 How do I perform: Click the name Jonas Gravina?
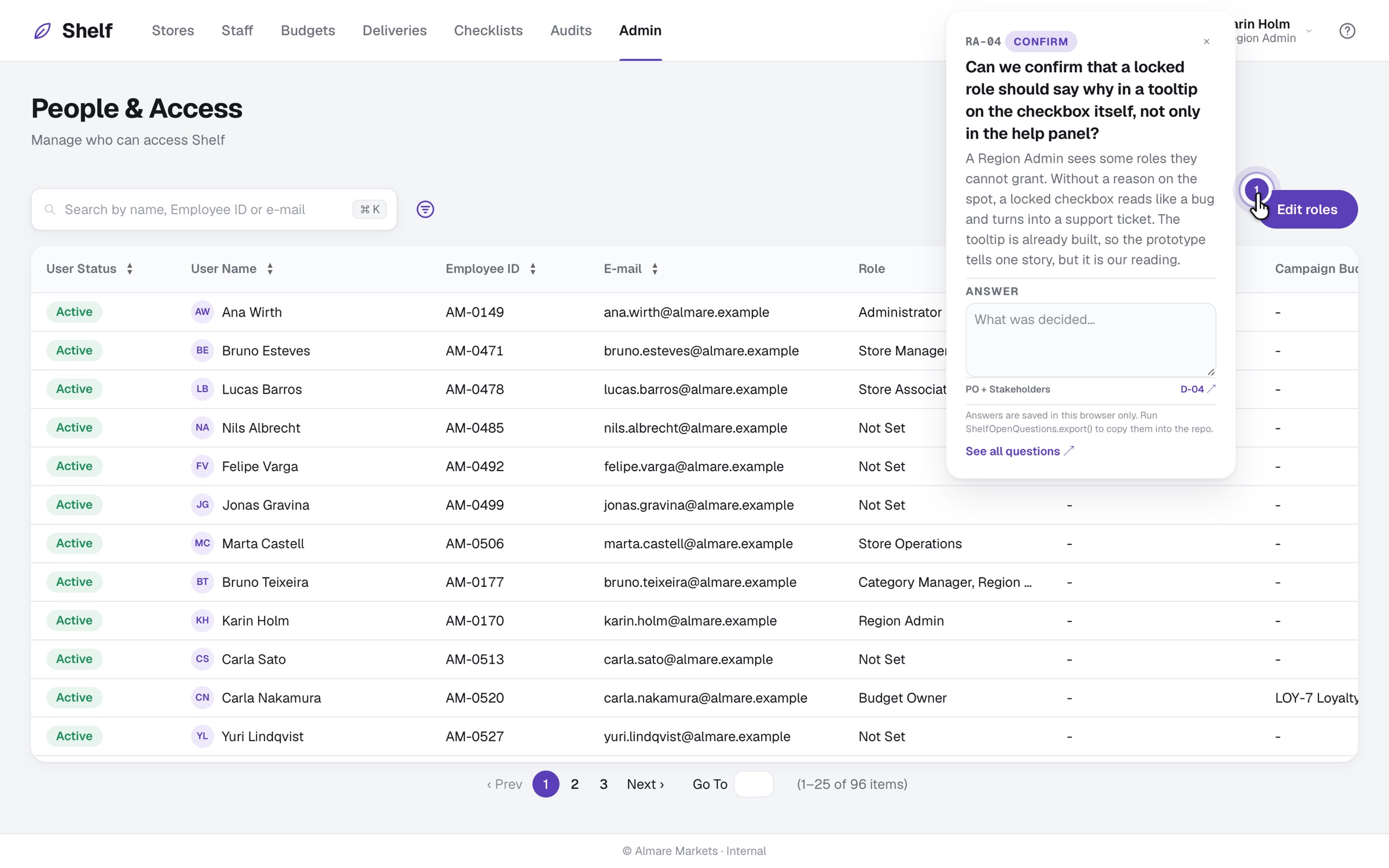266,505
